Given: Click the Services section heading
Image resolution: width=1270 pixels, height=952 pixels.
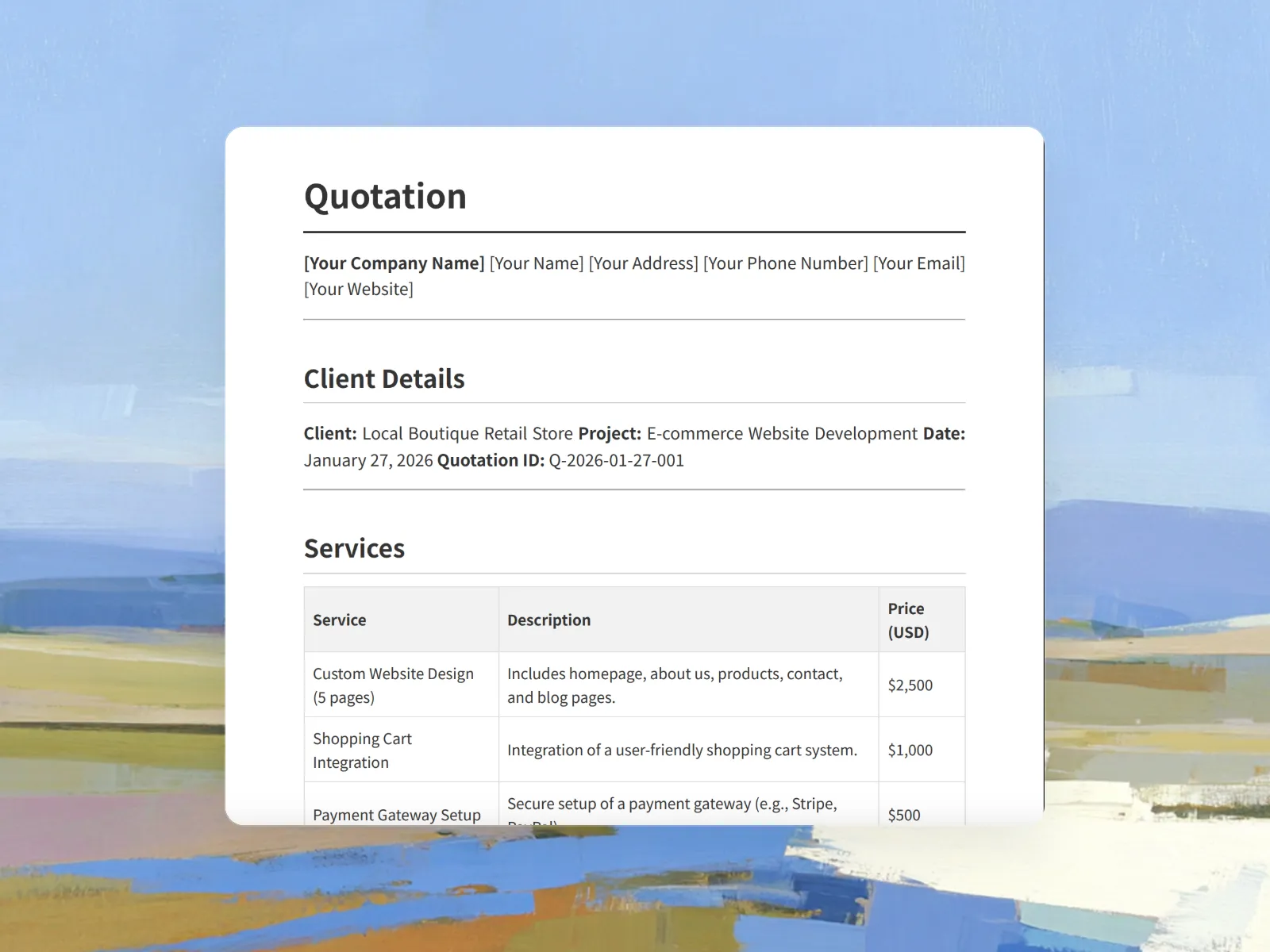Looking at the screenshot, I should 354,549.
